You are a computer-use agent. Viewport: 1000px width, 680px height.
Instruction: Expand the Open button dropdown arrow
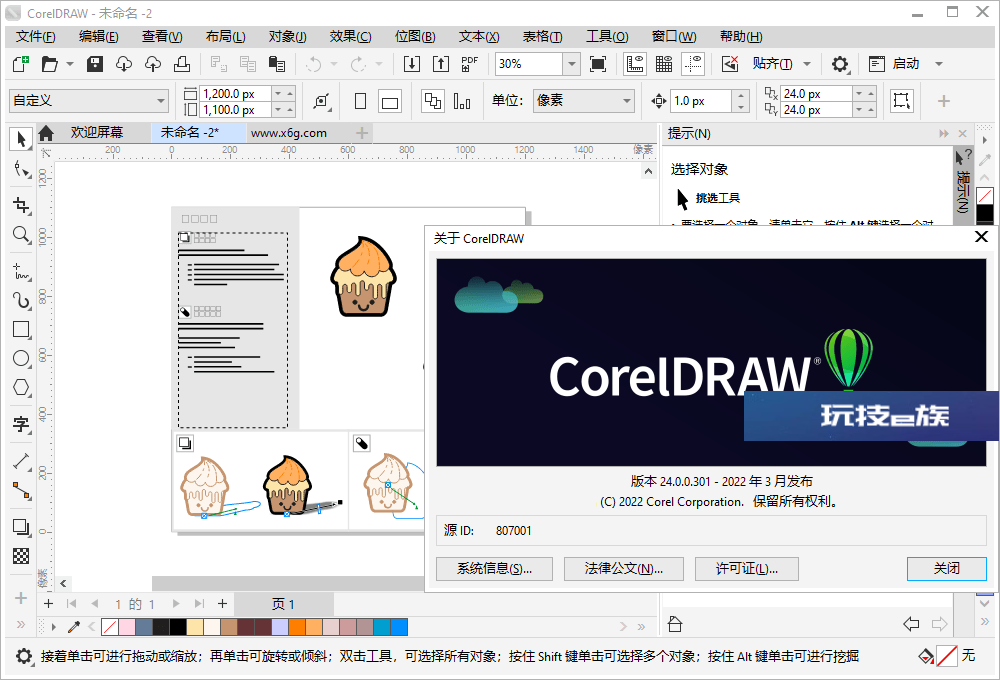(70, 64)
